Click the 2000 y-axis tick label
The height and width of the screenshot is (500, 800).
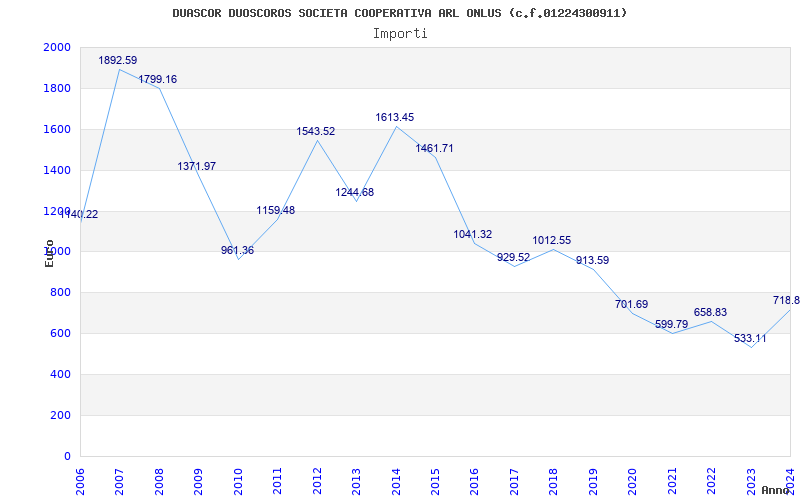tap(57, 47)
